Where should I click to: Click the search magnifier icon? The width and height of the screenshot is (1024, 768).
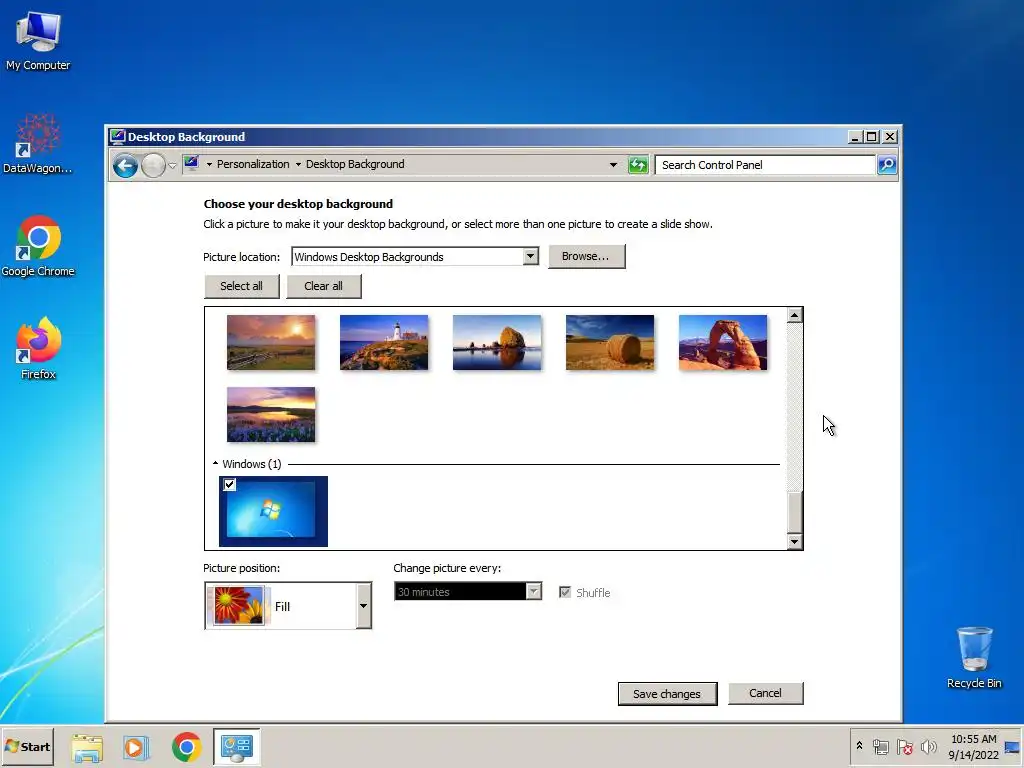(x=887, y=165)
